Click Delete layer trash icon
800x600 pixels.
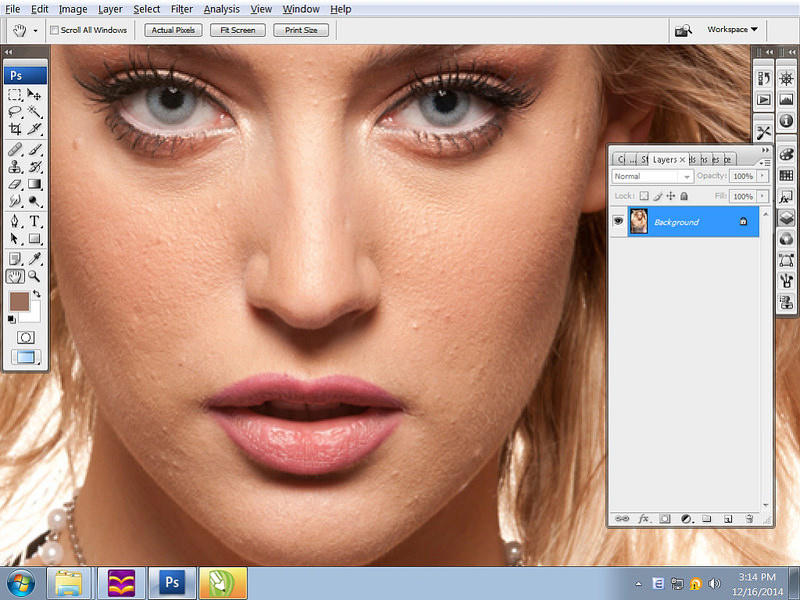(749, 519)
